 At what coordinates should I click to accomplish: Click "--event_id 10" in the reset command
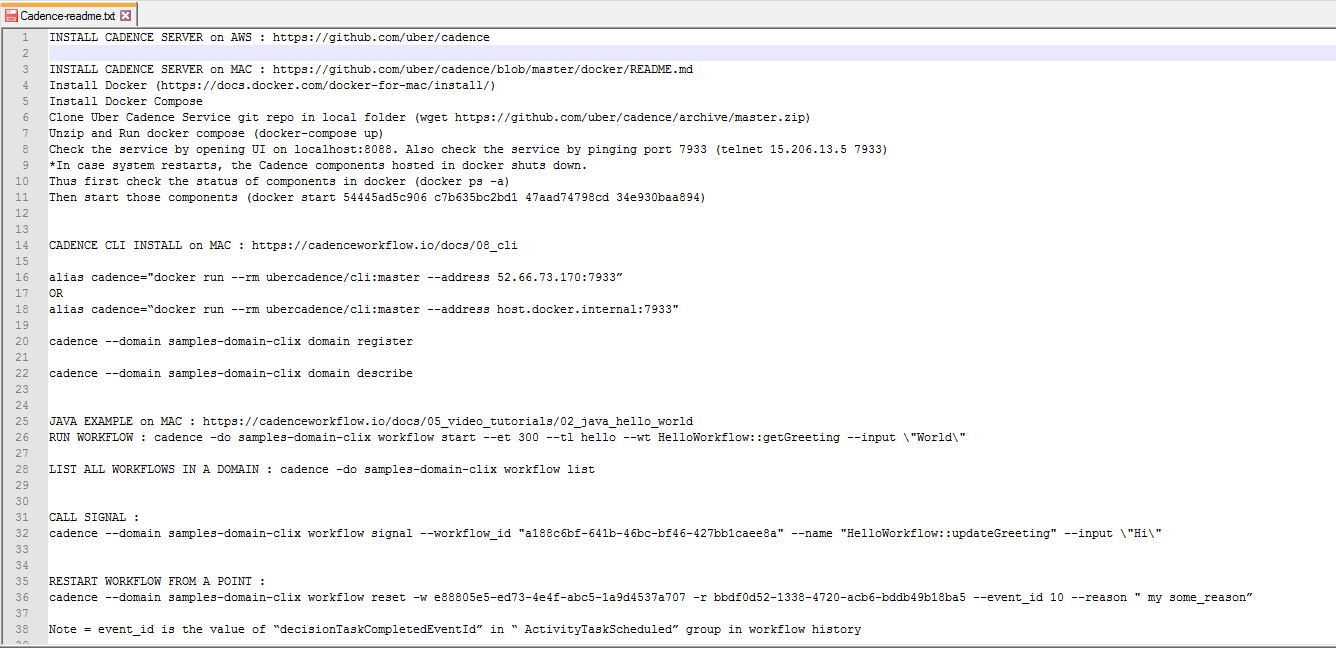click(x=1018, y=597)
